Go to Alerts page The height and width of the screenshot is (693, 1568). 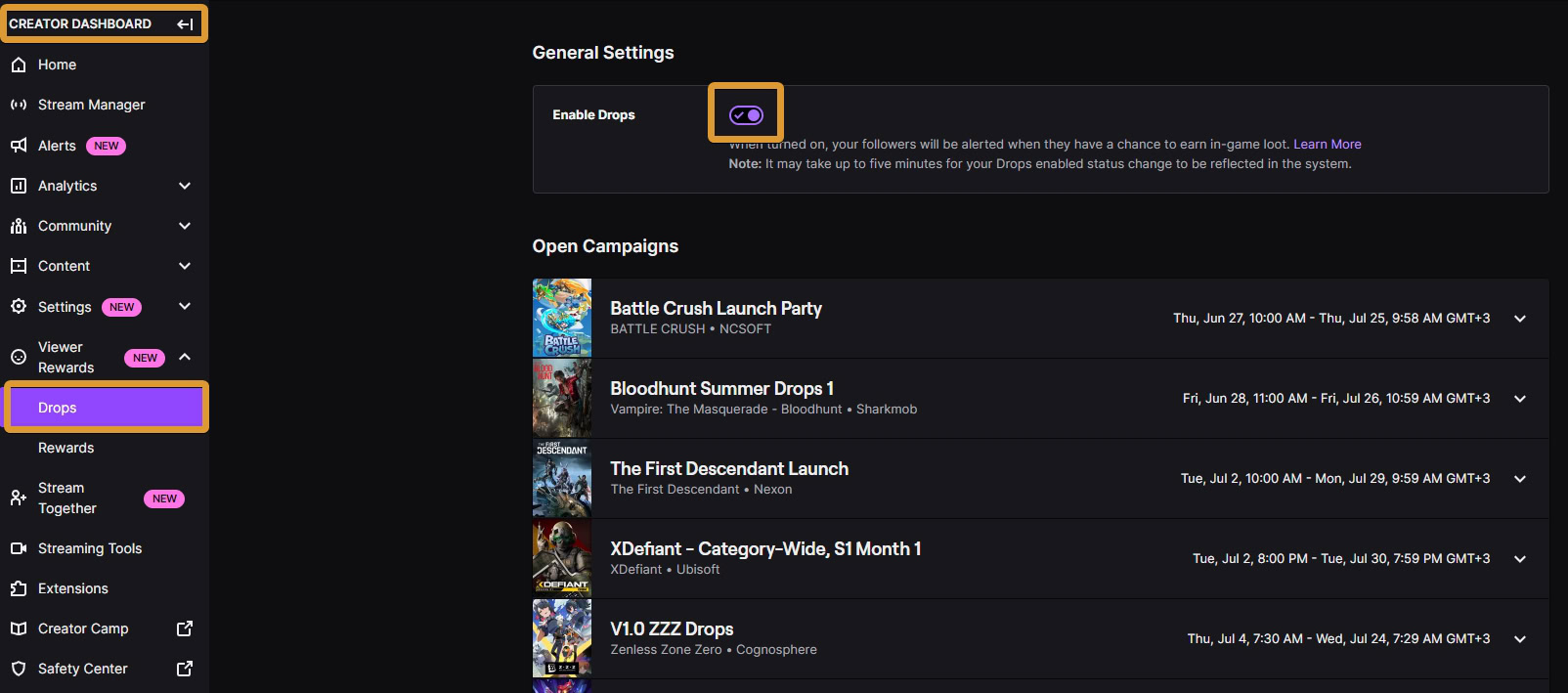(x=105, y=146)
